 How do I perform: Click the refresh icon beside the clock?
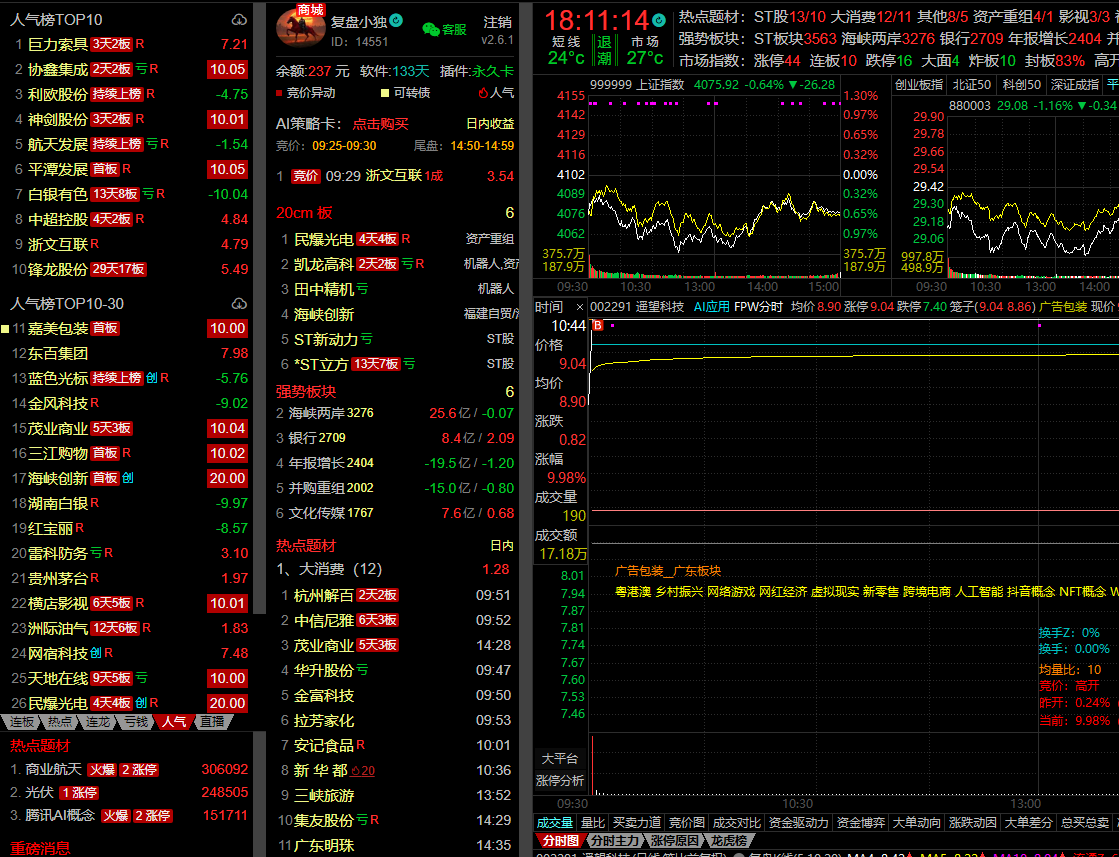click(x=659, y=20)
